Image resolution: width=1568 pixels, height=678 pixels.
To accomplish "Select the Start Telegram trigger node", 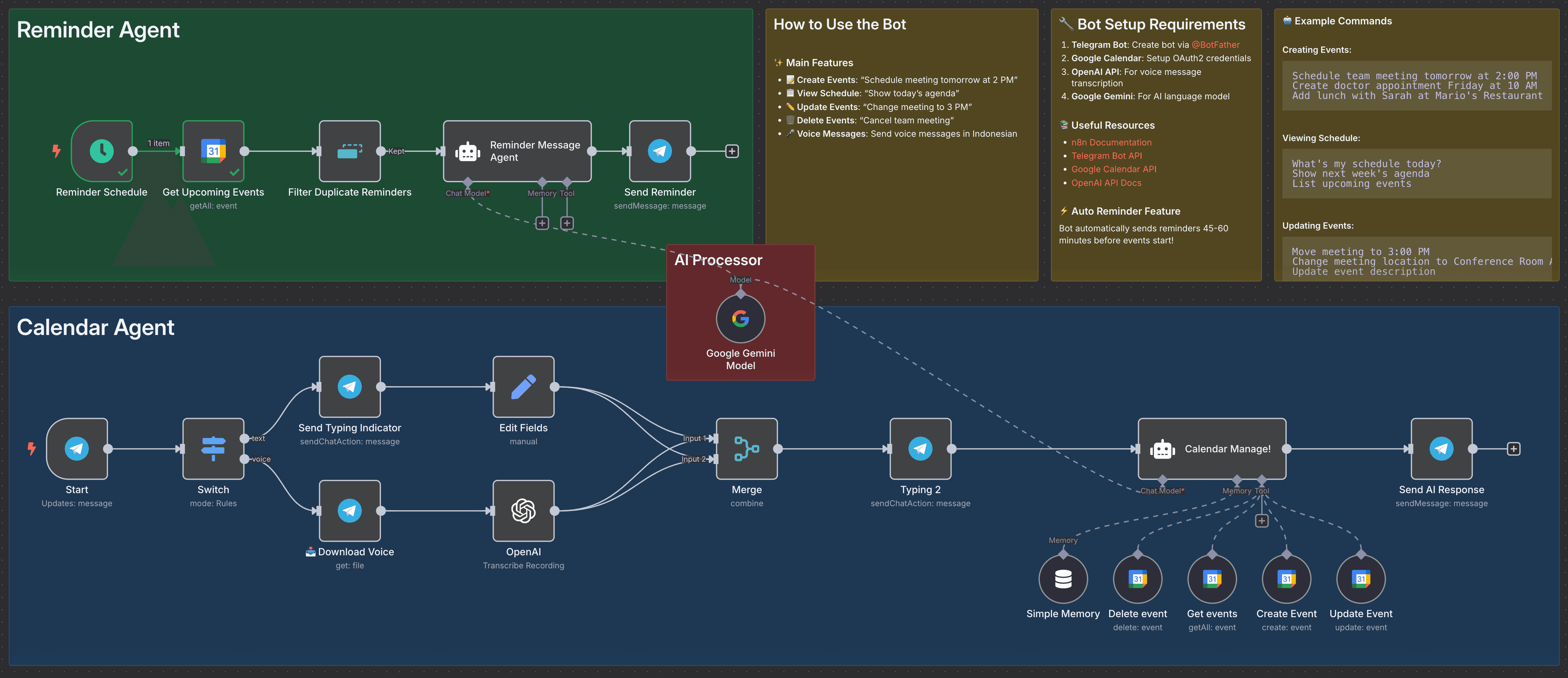I will coord(77,449).
